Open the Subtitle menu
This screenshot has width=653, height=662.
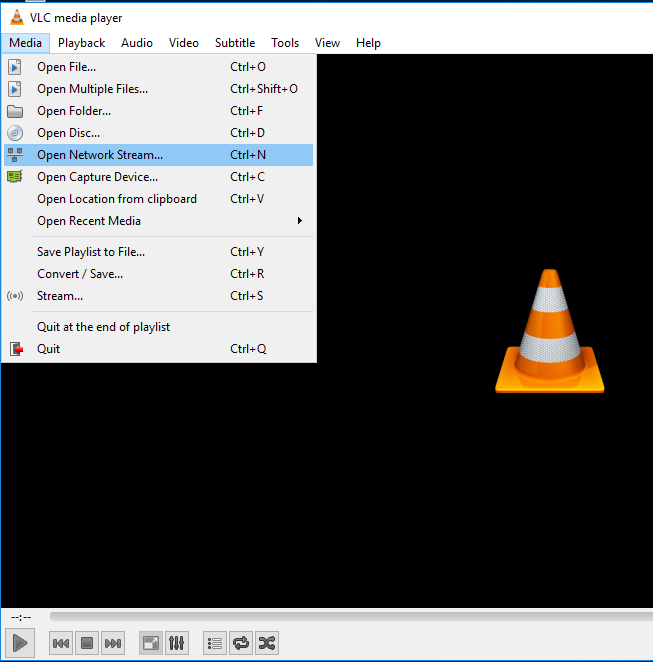pyautogui.click(x=235, y=43)
